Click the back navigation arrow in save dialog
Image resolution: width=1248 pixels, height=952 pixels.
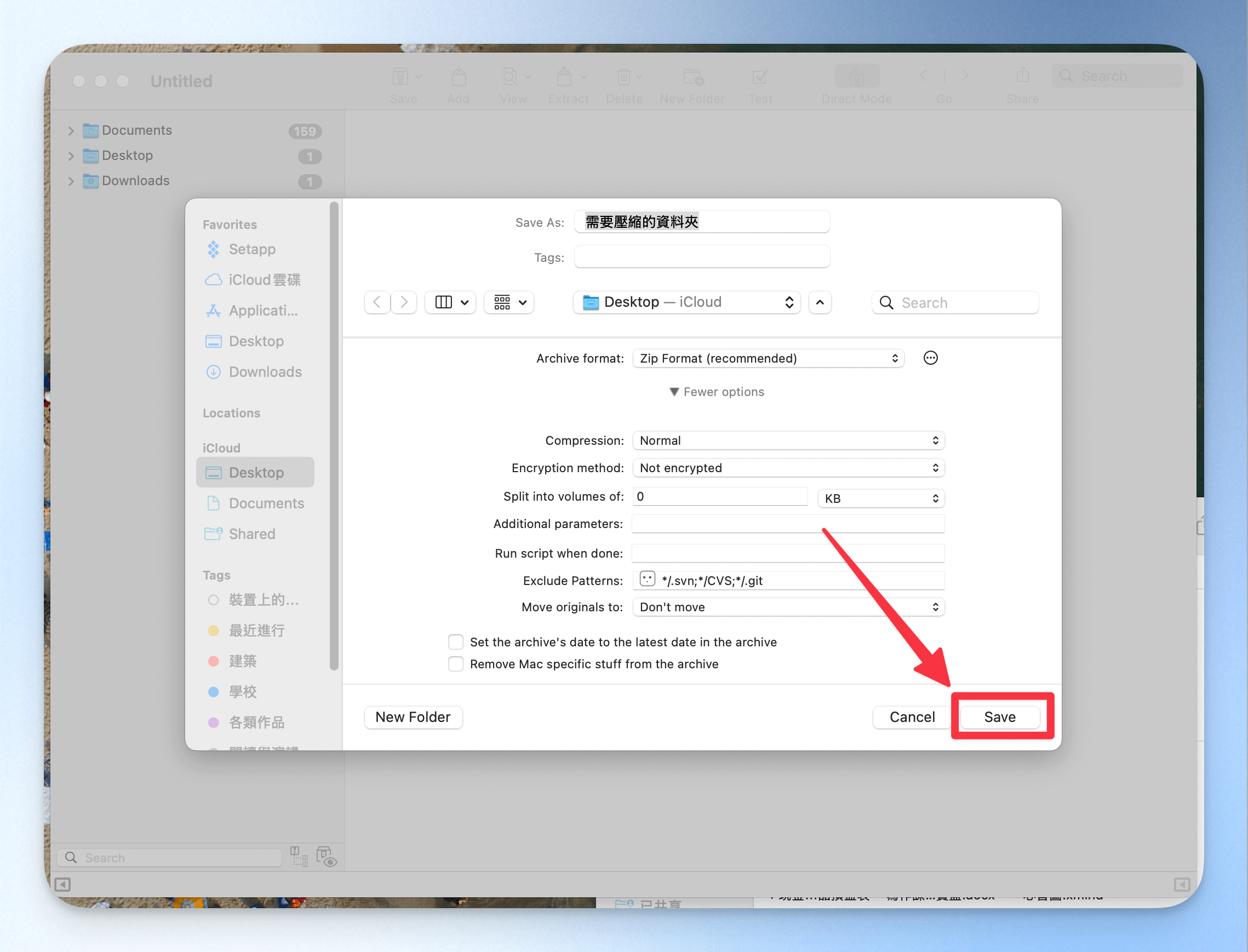click(377, 302)
